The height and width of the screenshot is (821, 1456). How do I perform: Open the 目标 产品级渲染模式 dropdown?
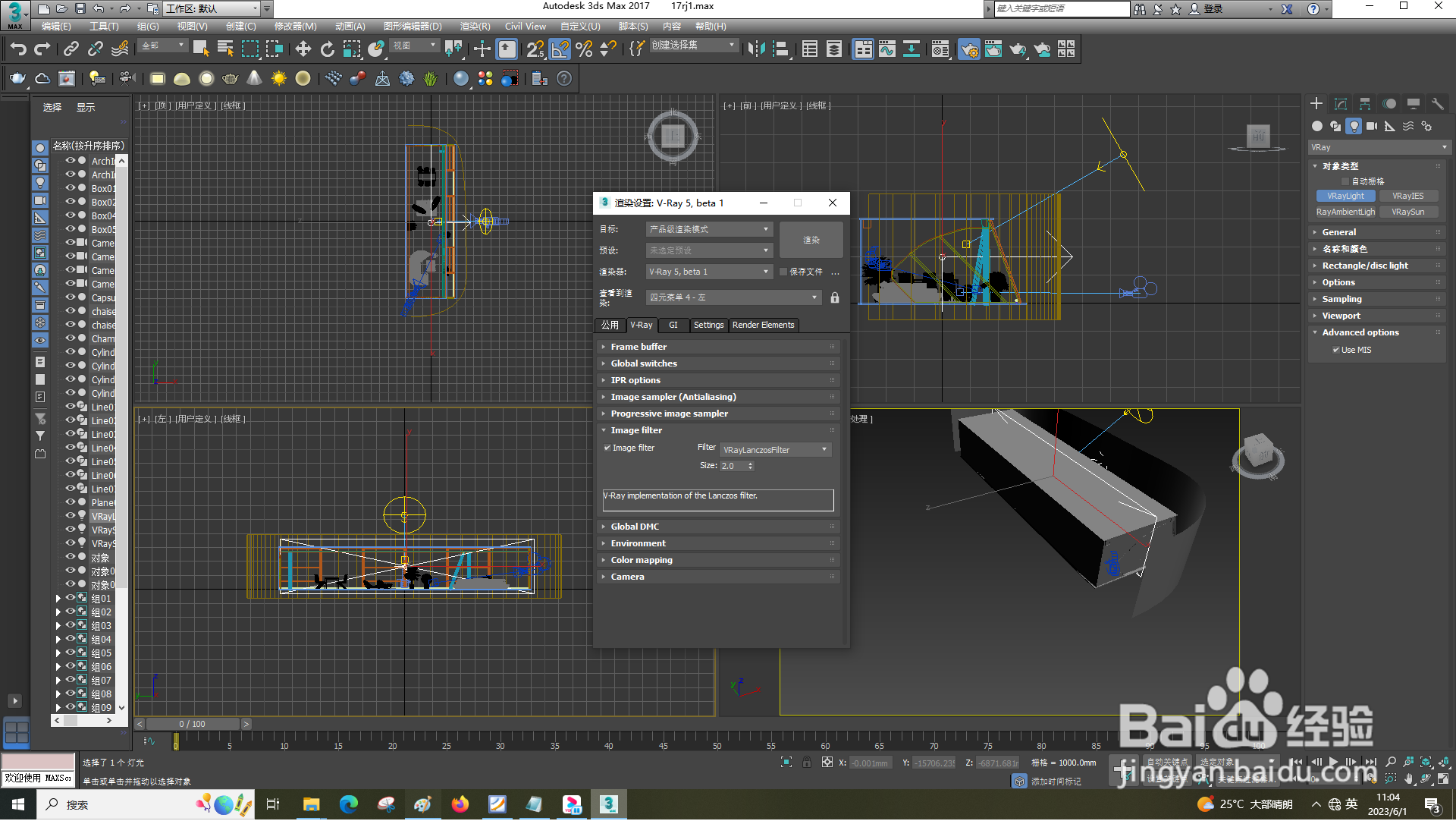[x=709, y=229]
